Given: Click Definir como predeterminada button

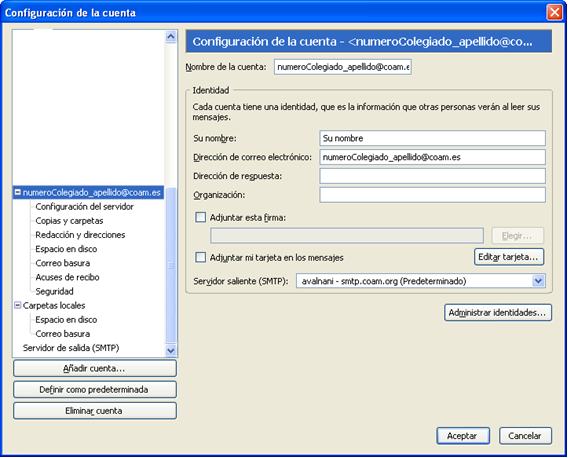Looking at the screenshot, I should coord(95,390).
